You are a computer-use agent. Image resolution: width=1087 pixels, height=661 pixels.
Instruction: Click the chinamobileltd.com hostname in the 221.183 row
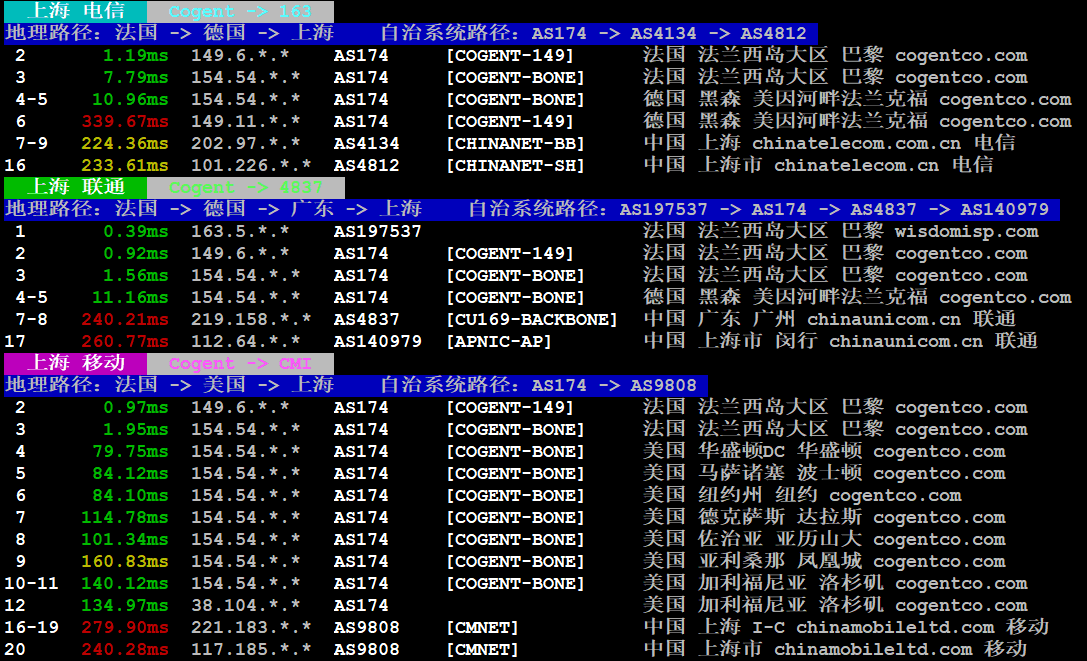pyautogui.click(x=895, y=628)
